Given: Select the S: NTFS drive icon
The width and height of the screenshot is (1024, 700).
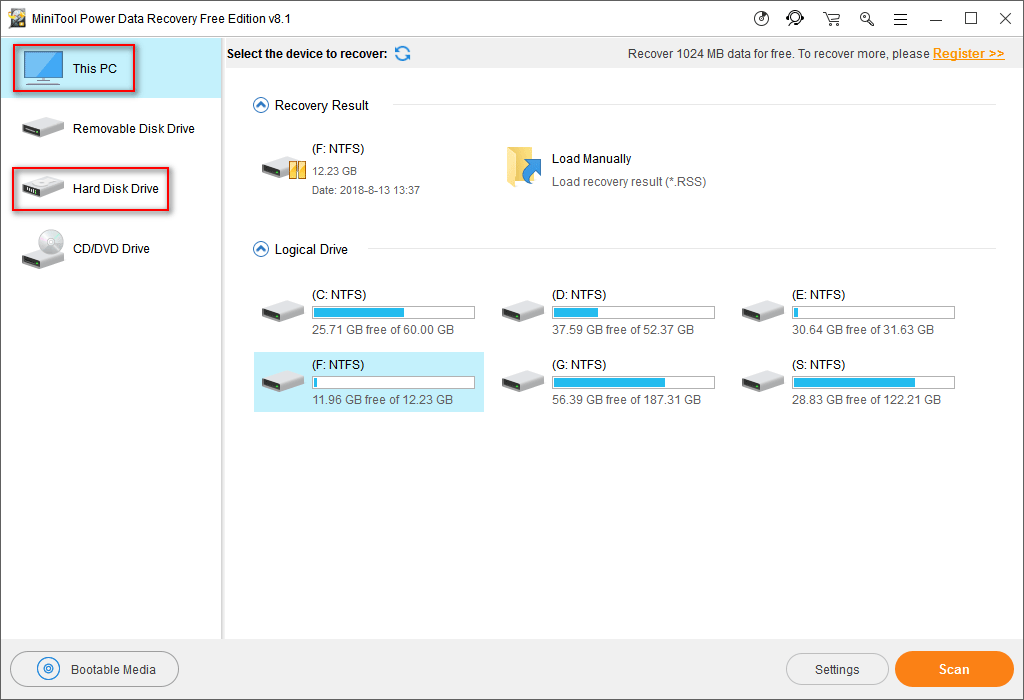Looking at the screenshot, I should point(763,381).
